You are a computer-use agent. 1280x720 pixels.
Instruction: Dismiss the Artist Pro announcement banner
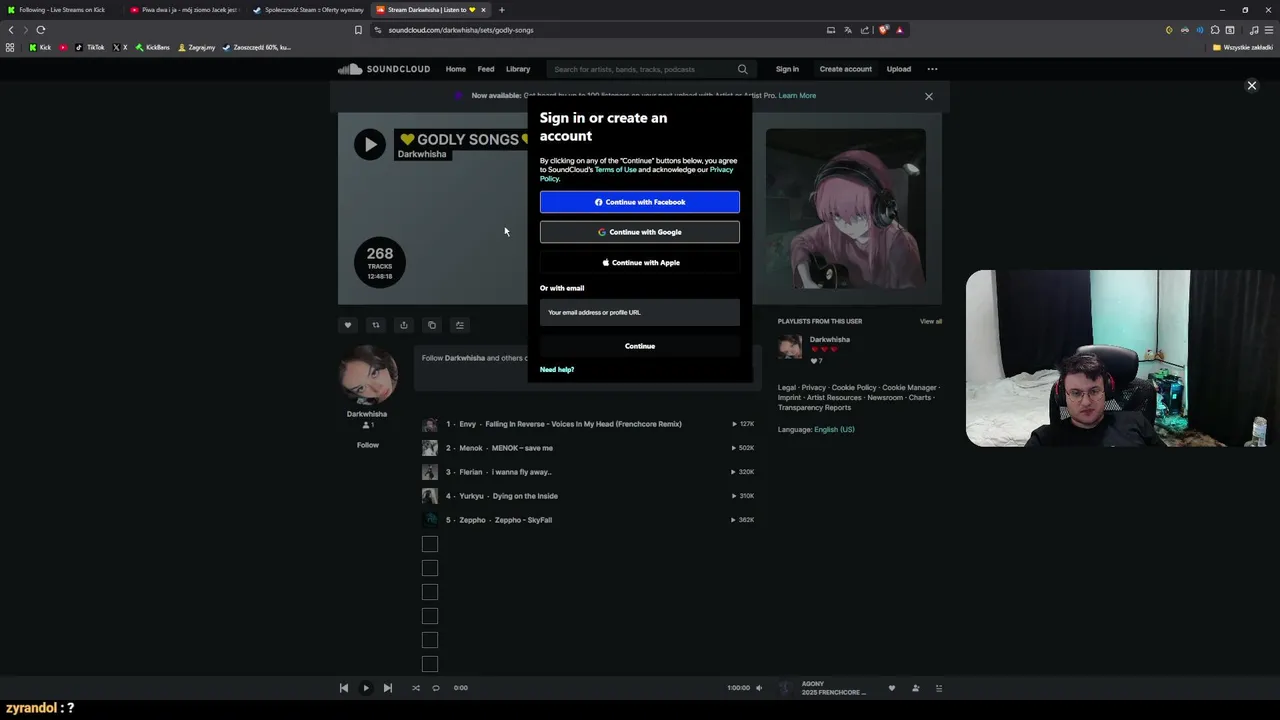[929, 96]
